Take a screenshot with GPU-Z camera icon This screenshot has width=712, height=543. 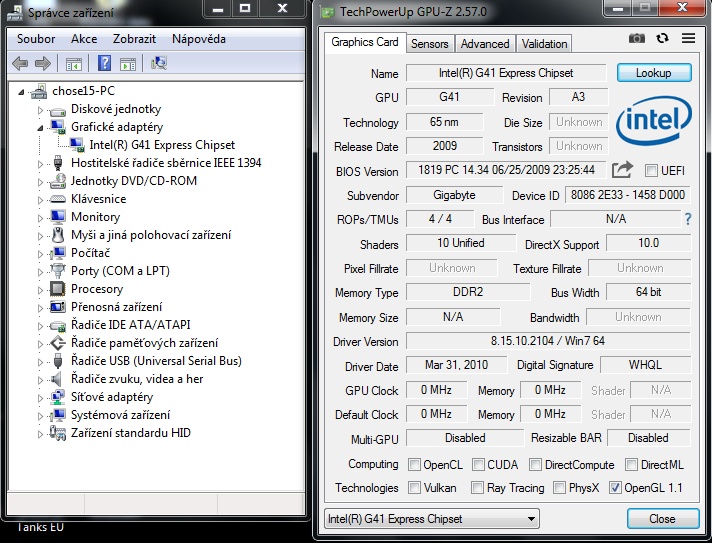(637, 39)
